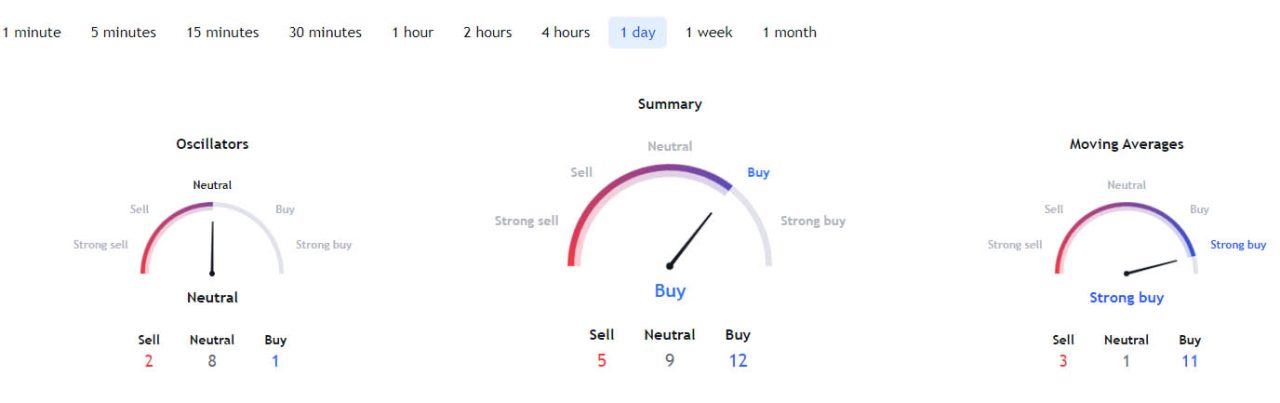Click the Summary gauge dial
Viewport: 1280px width, 403px height.
670,215
